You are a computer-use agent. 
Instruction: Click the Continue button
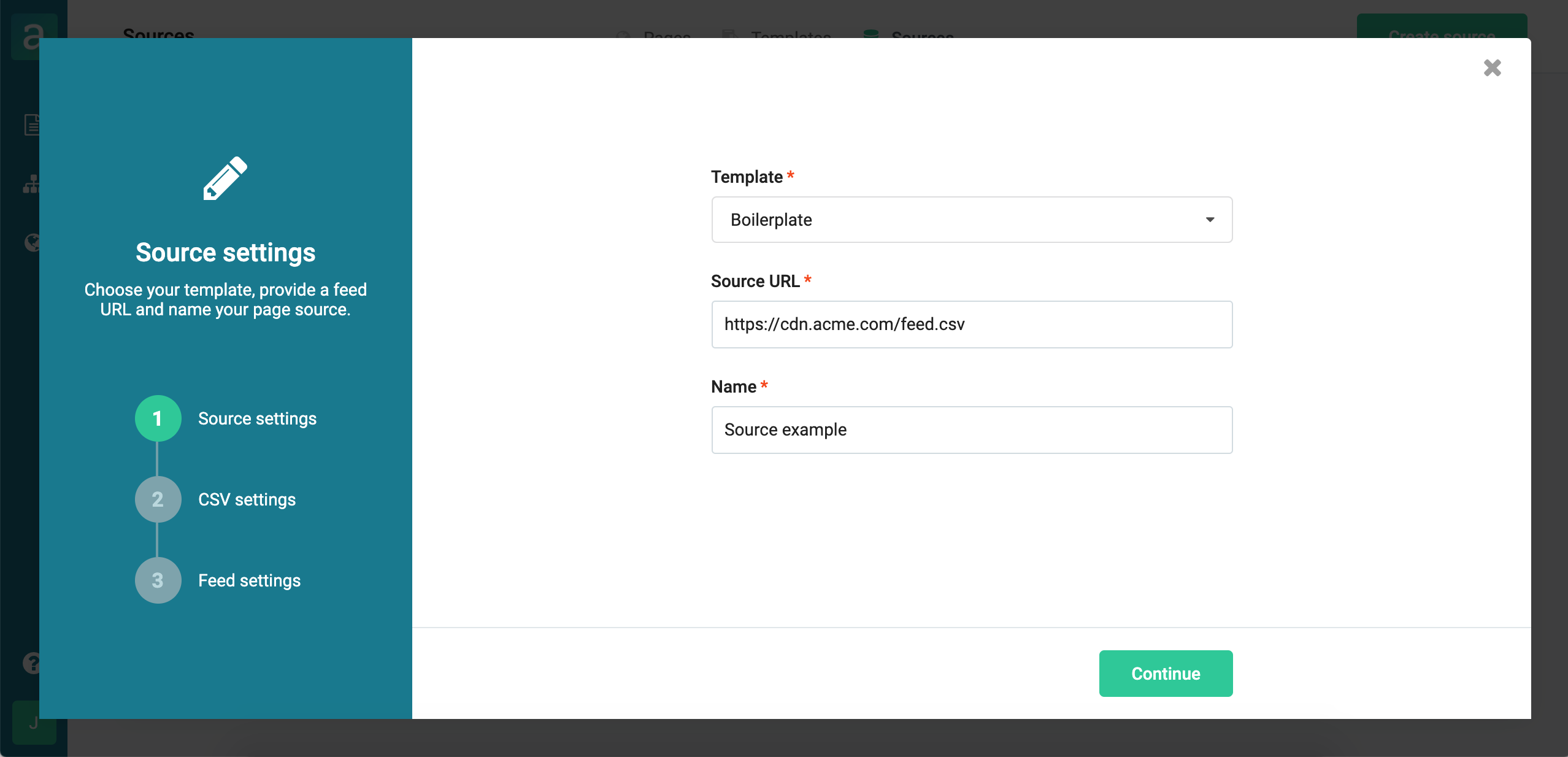coord(1166,674)
